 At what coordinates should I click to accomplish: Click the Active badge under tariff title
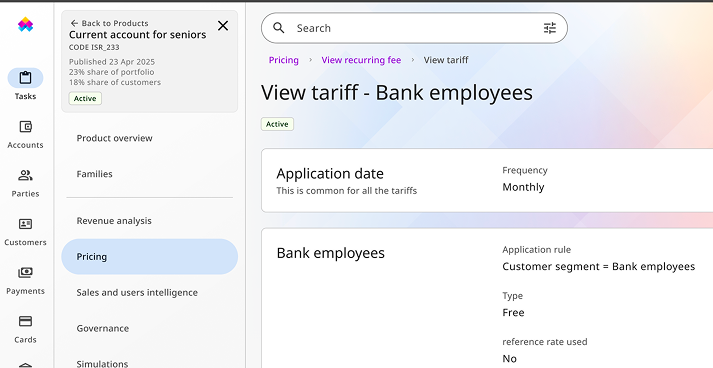click(x=277, y=124)
